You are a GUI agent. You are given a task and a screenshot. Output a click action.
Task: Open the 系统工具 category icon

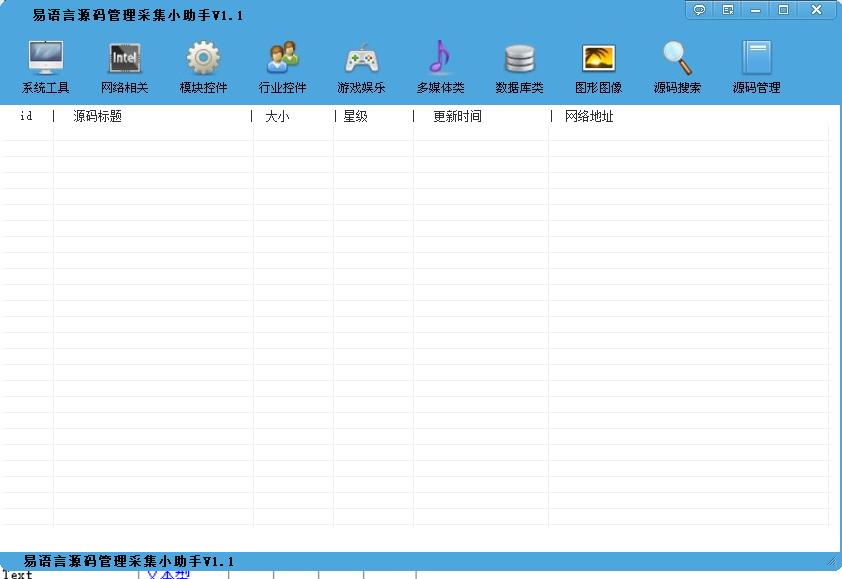(46, 57)
